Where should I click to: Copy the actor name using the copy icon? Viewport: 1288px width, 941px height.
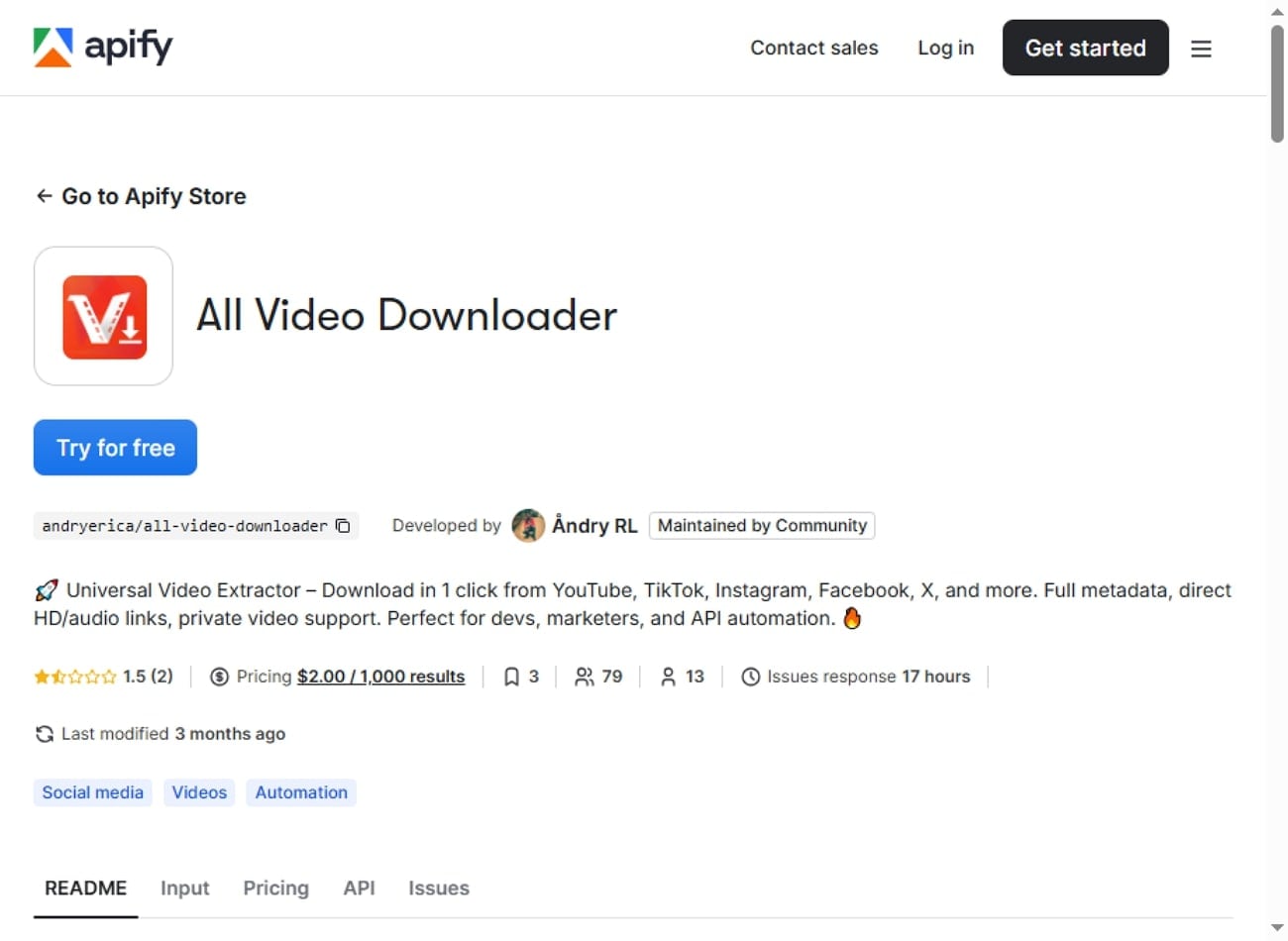click(342, 526)
